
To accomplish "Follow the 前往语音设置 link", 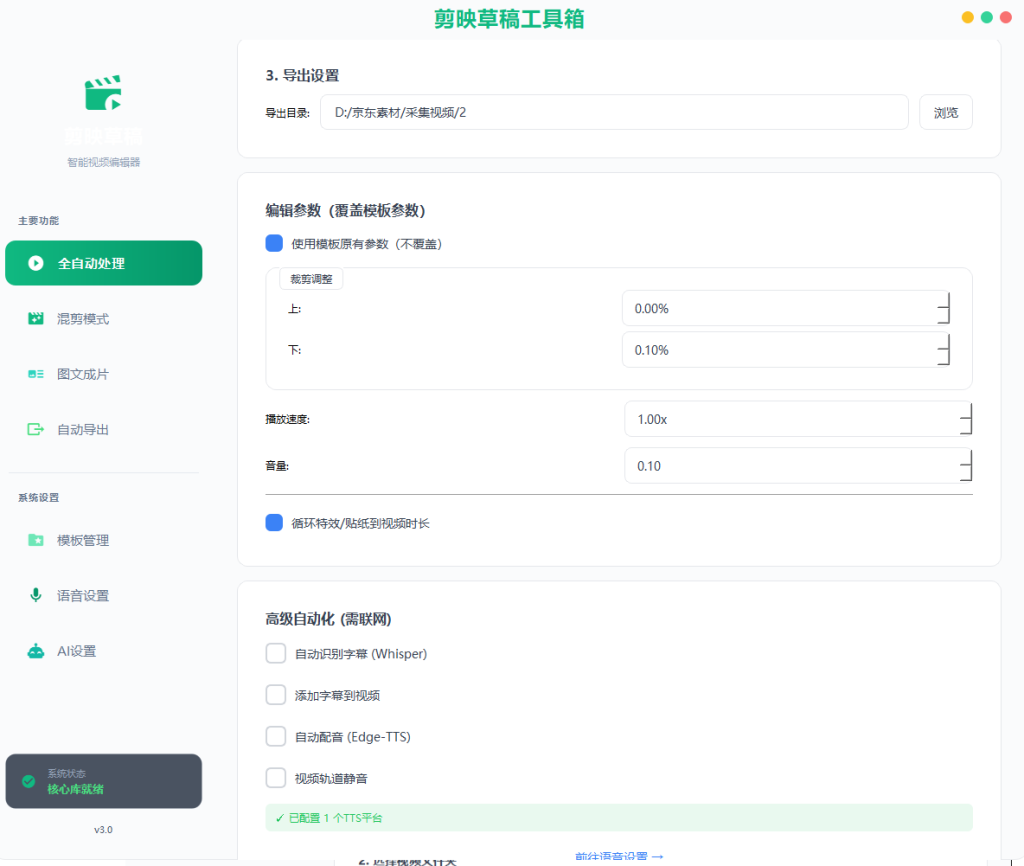I will (x=618, y=856).
